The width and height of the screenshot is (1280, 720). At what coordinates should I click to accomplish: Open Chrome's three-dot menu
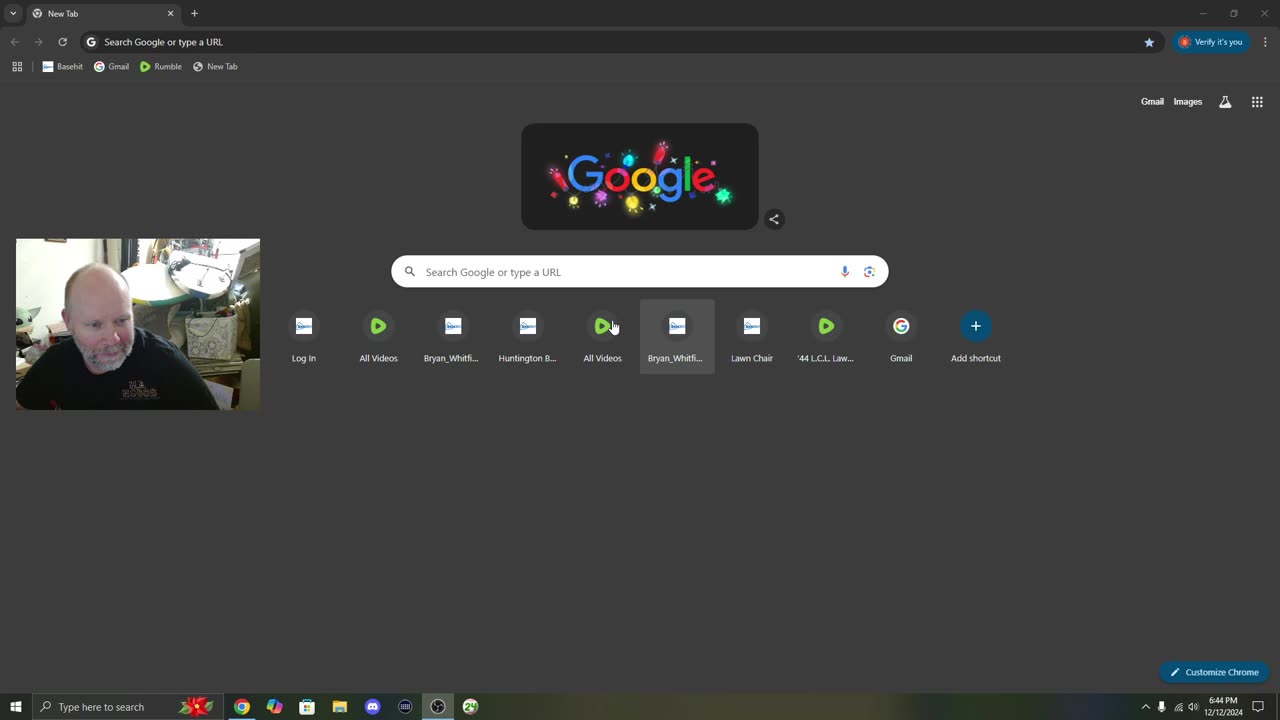point(1265,42)
